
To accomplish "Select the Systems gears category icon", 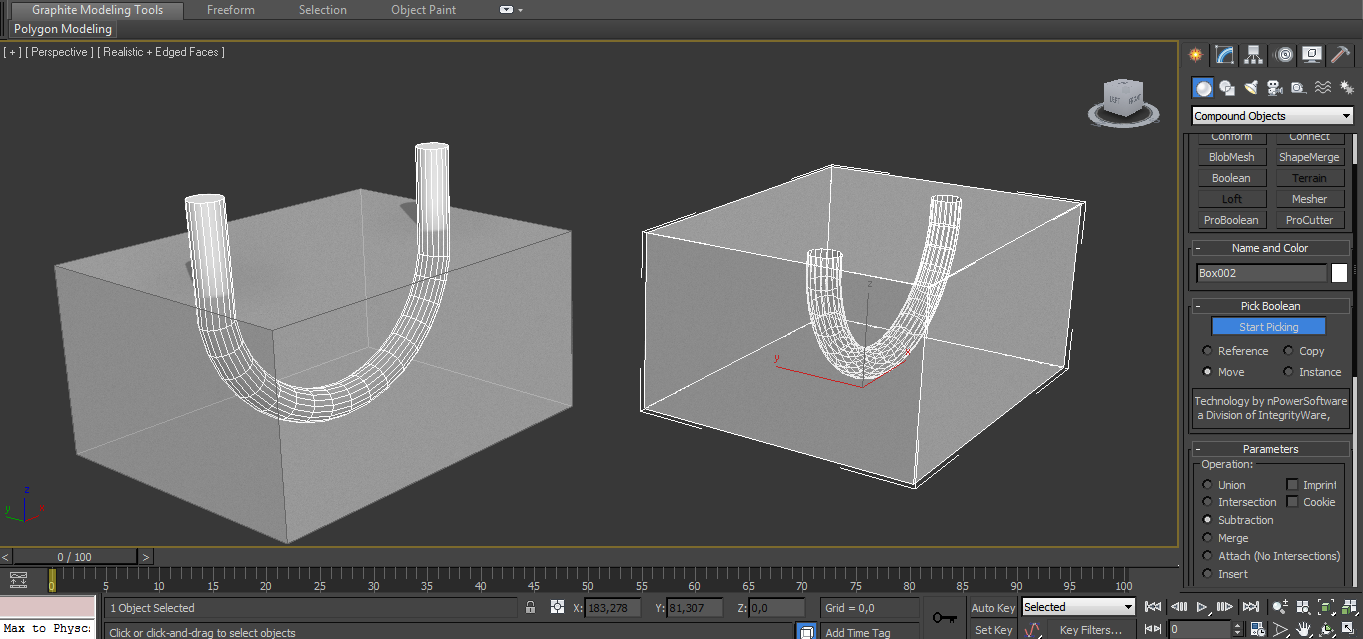I will pos(1345,88).
